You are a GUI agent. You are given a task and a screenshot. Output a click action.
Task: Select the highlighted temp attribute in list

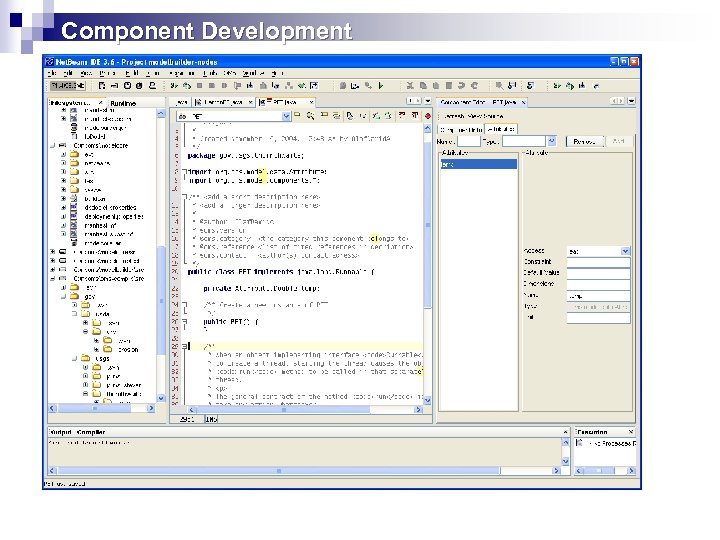(478, 164)
